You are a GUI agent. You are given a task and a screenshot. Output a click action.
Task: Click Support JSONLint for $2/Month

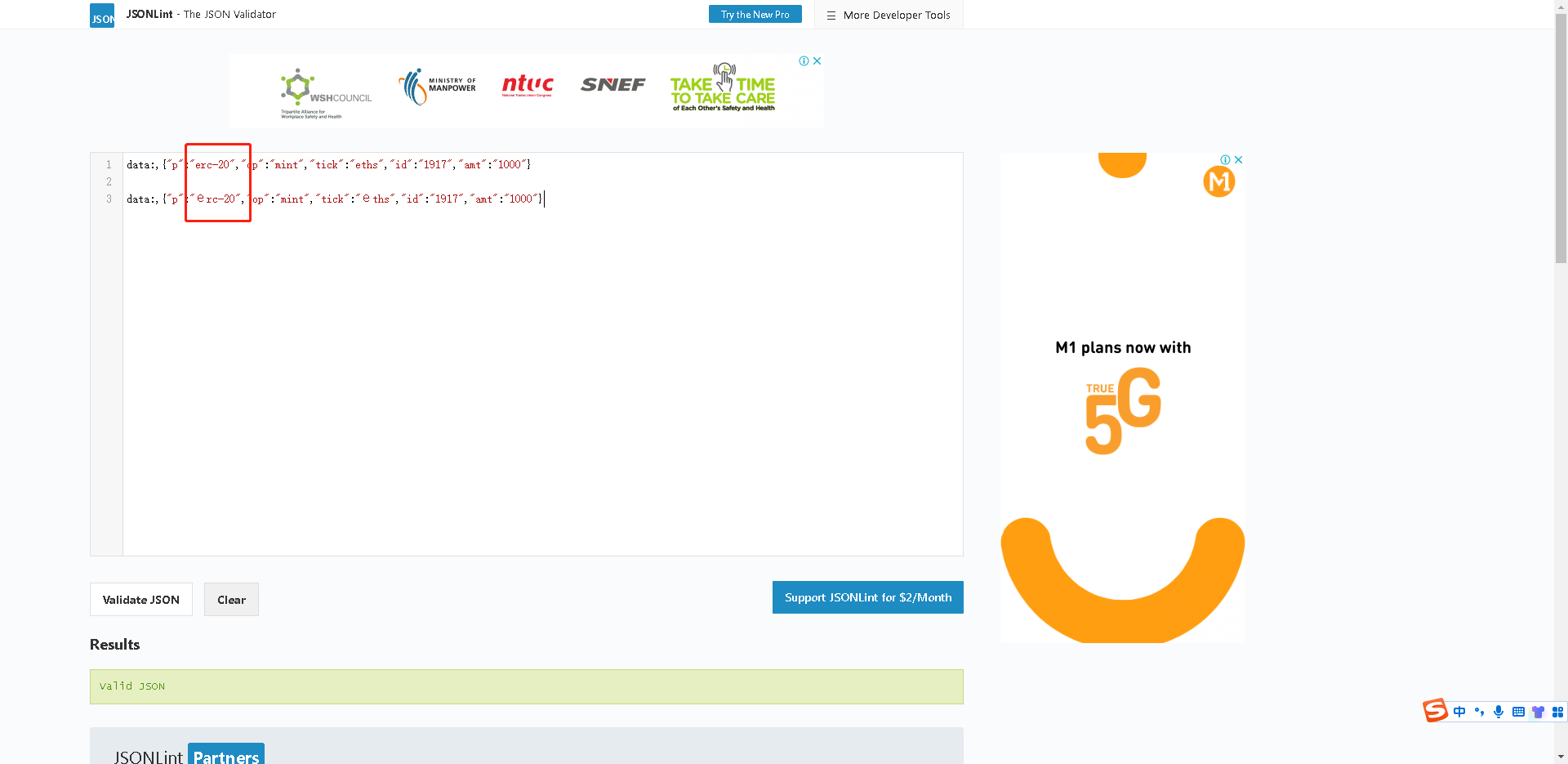point(867,597)
